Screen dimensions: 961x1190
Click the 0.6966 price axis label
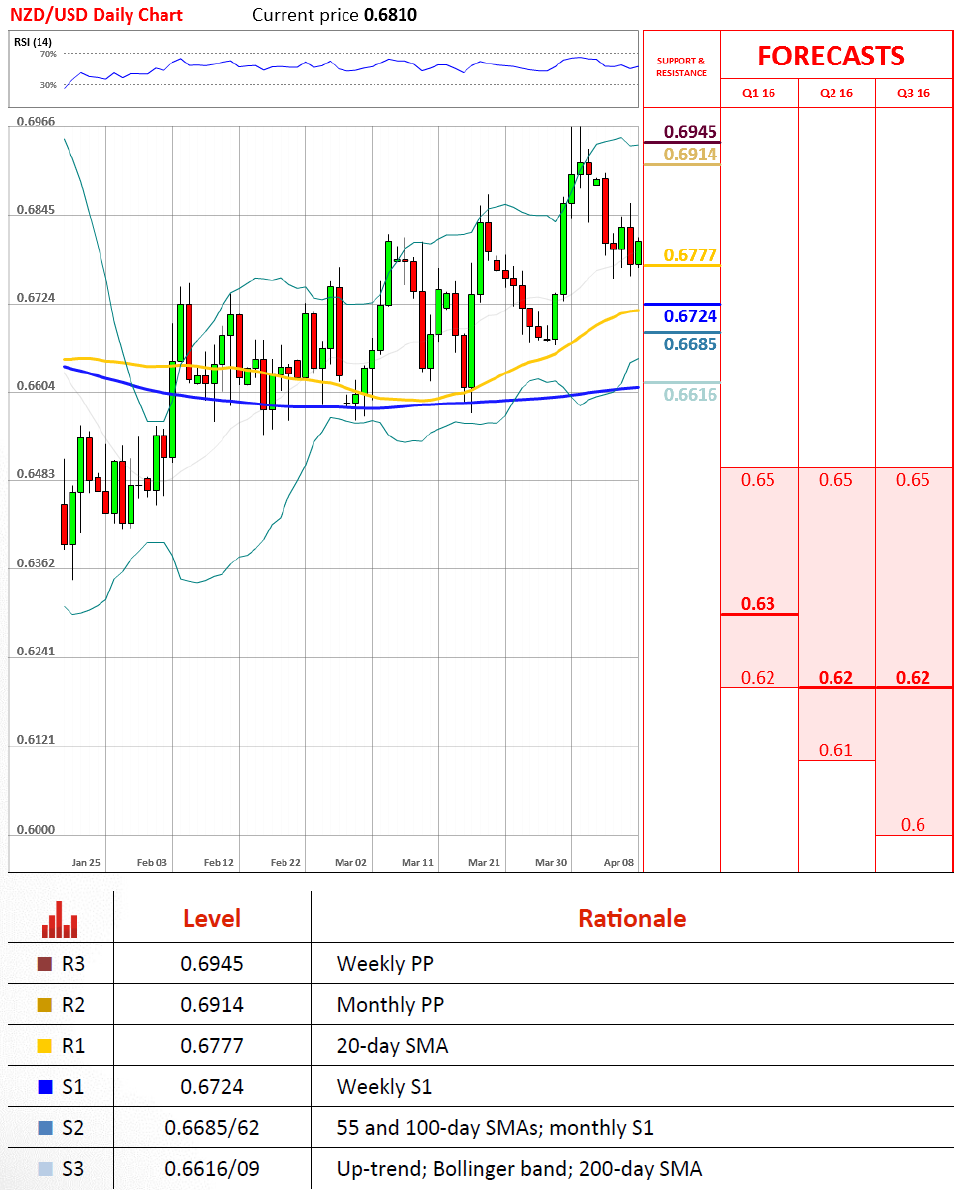[36, 121]
